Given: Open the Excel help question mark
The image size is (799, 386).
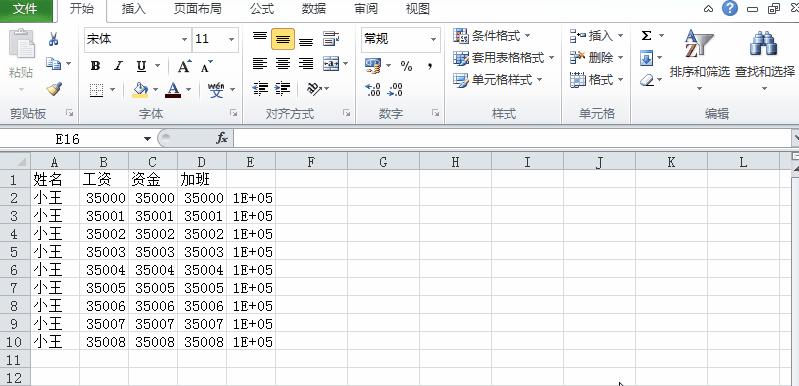Looking at the screenshot, I should click(730, 8).
